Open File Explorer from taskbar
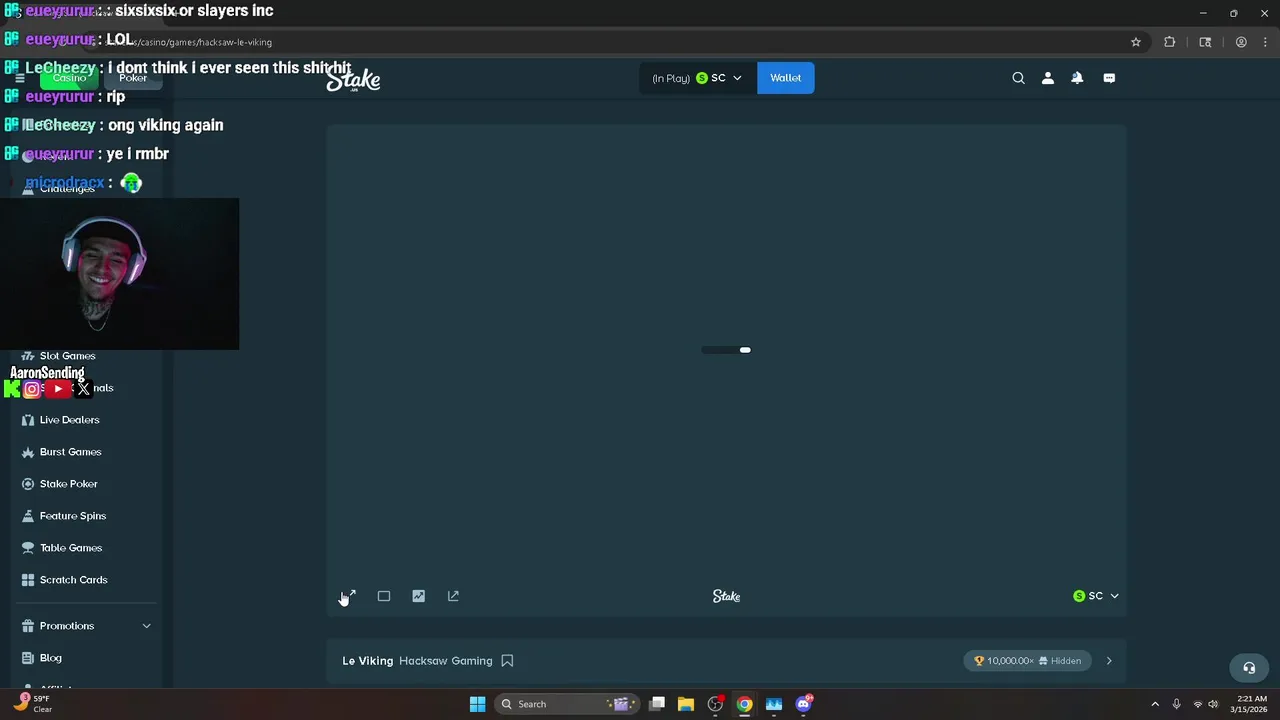The image size is (1280, 720). click(x=686, y=704)
